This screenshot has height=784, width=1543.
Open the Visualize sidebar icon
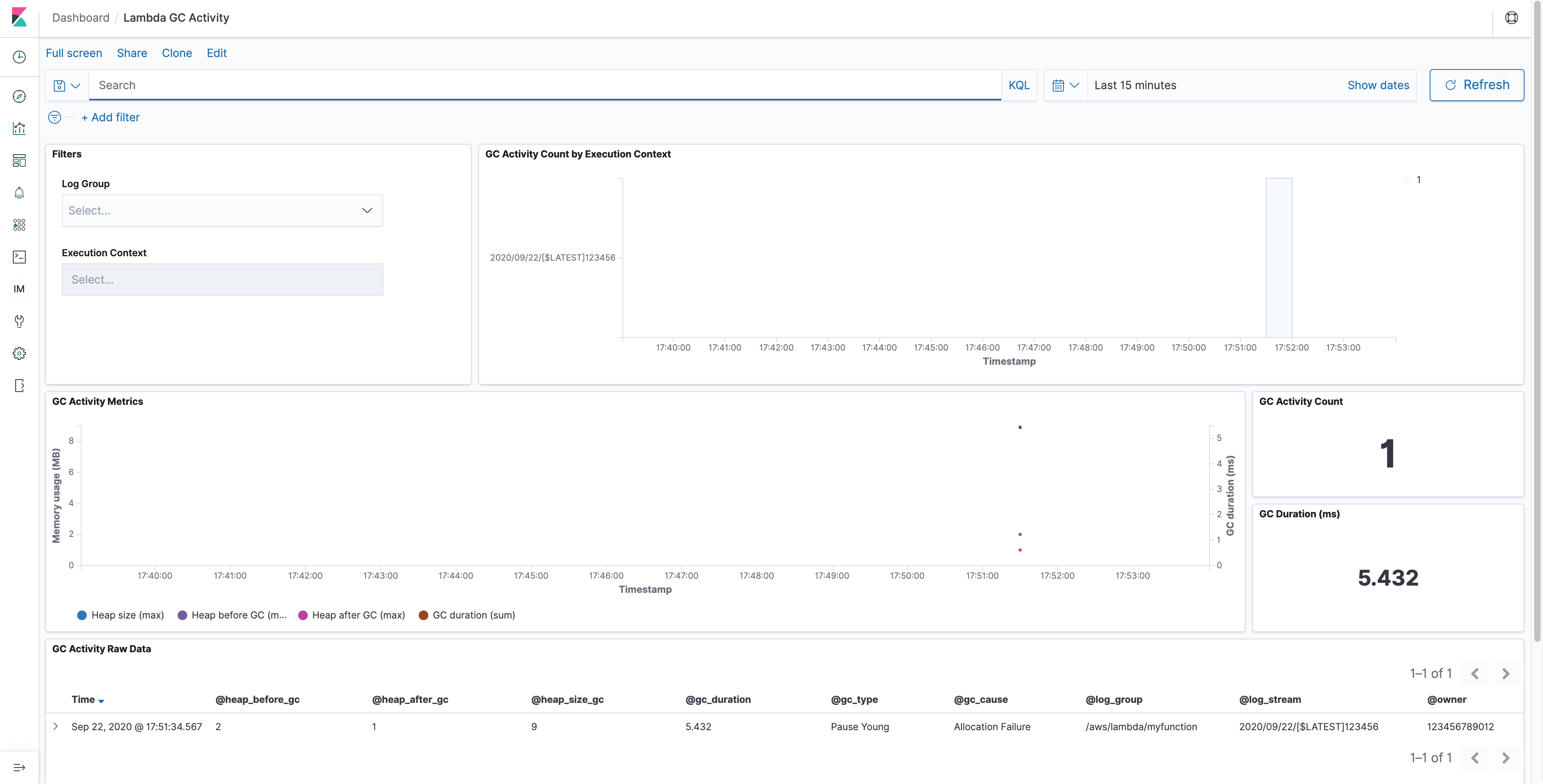[x=19, y=128]
